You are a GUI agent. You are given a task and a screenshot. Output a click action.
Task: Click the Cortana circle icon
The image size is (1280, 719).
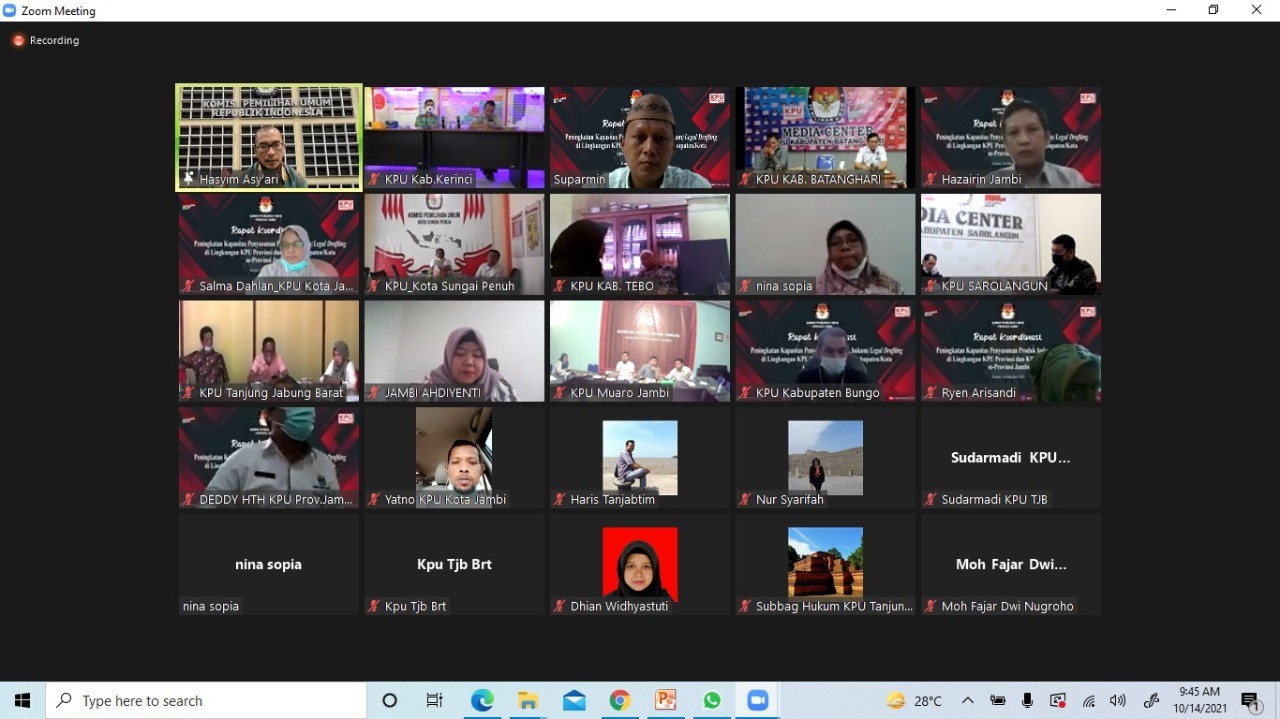click(x=390, y=701)
